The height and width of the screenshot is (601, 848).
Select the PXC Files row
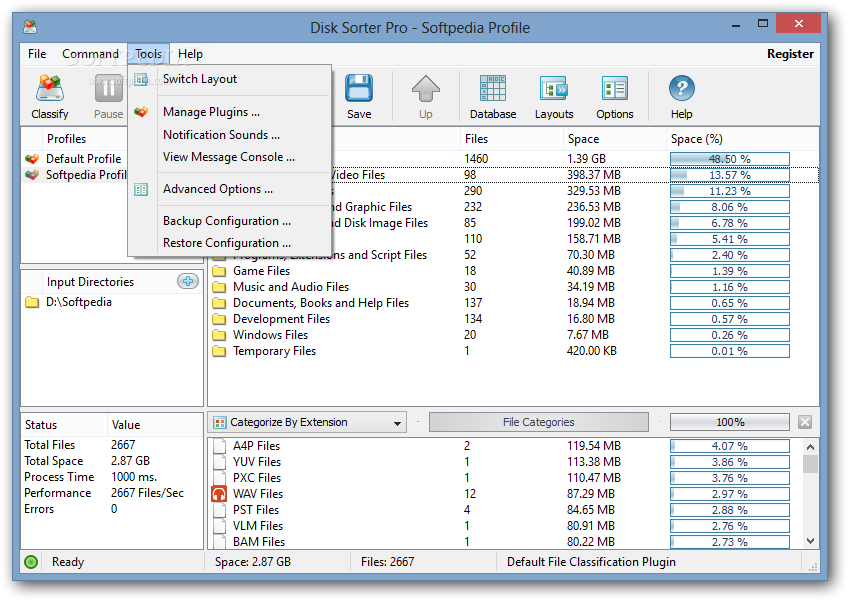(505, 478)
